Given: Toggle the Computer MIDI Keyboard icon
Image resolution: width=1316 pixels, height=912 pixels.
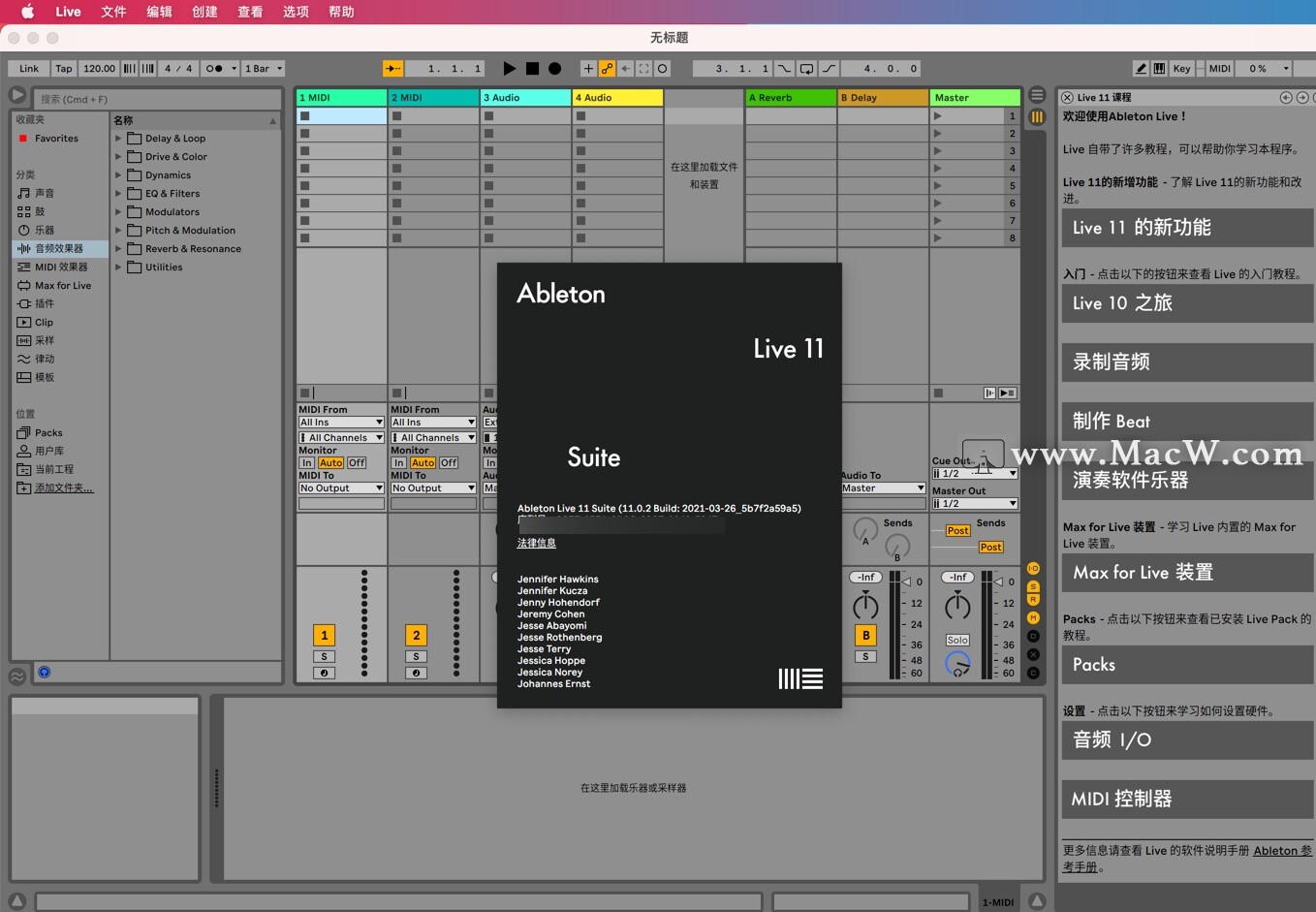Looking at the screenshot, I should point(1160,69).
